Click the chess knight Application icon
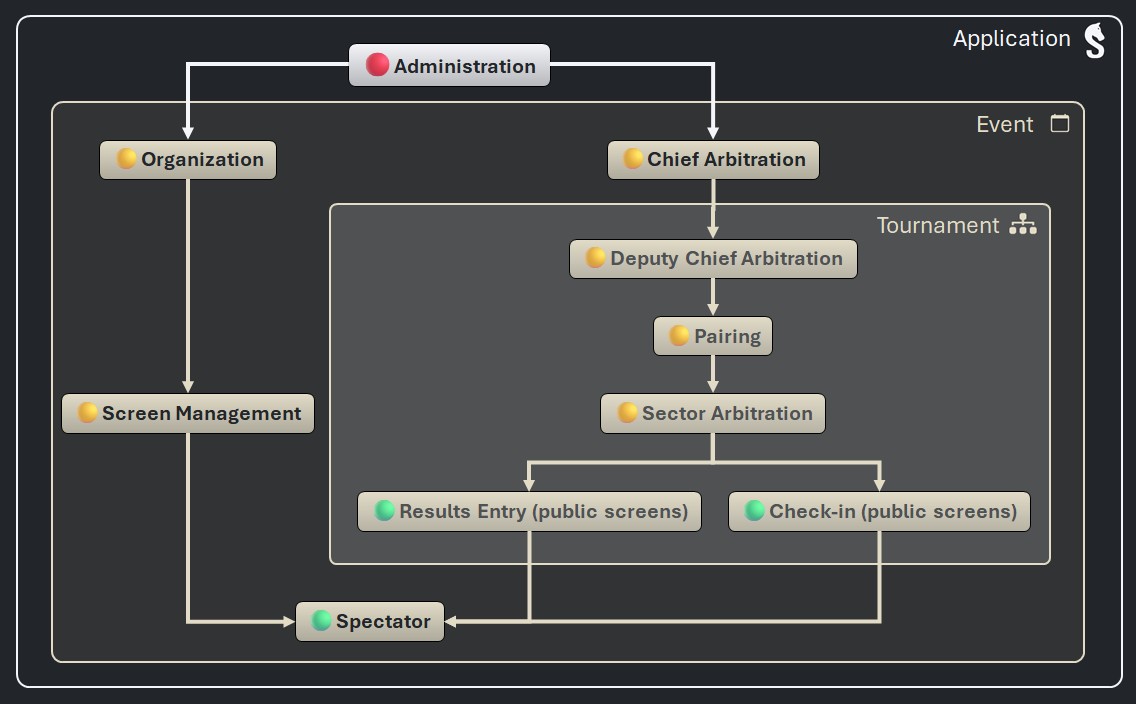 (x=1095, y=41)
